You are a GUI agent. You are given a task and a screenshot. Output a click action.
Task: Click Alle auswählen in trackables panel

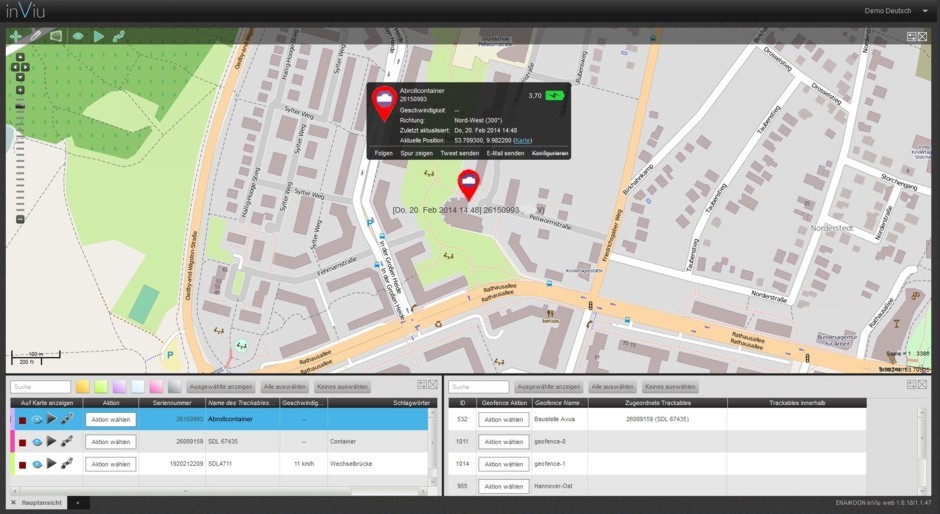click(285, 387)
